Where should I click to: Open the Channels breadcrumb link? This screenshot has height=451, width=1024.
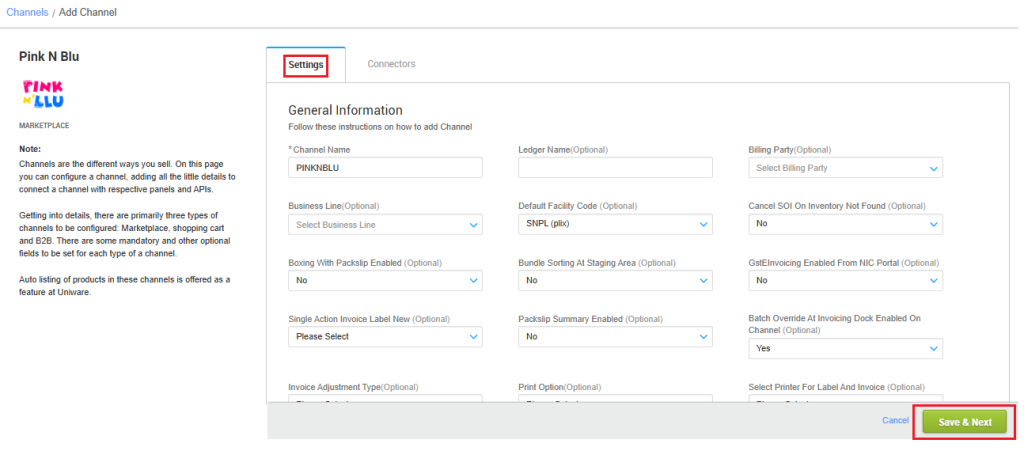[x=27, y=12]
